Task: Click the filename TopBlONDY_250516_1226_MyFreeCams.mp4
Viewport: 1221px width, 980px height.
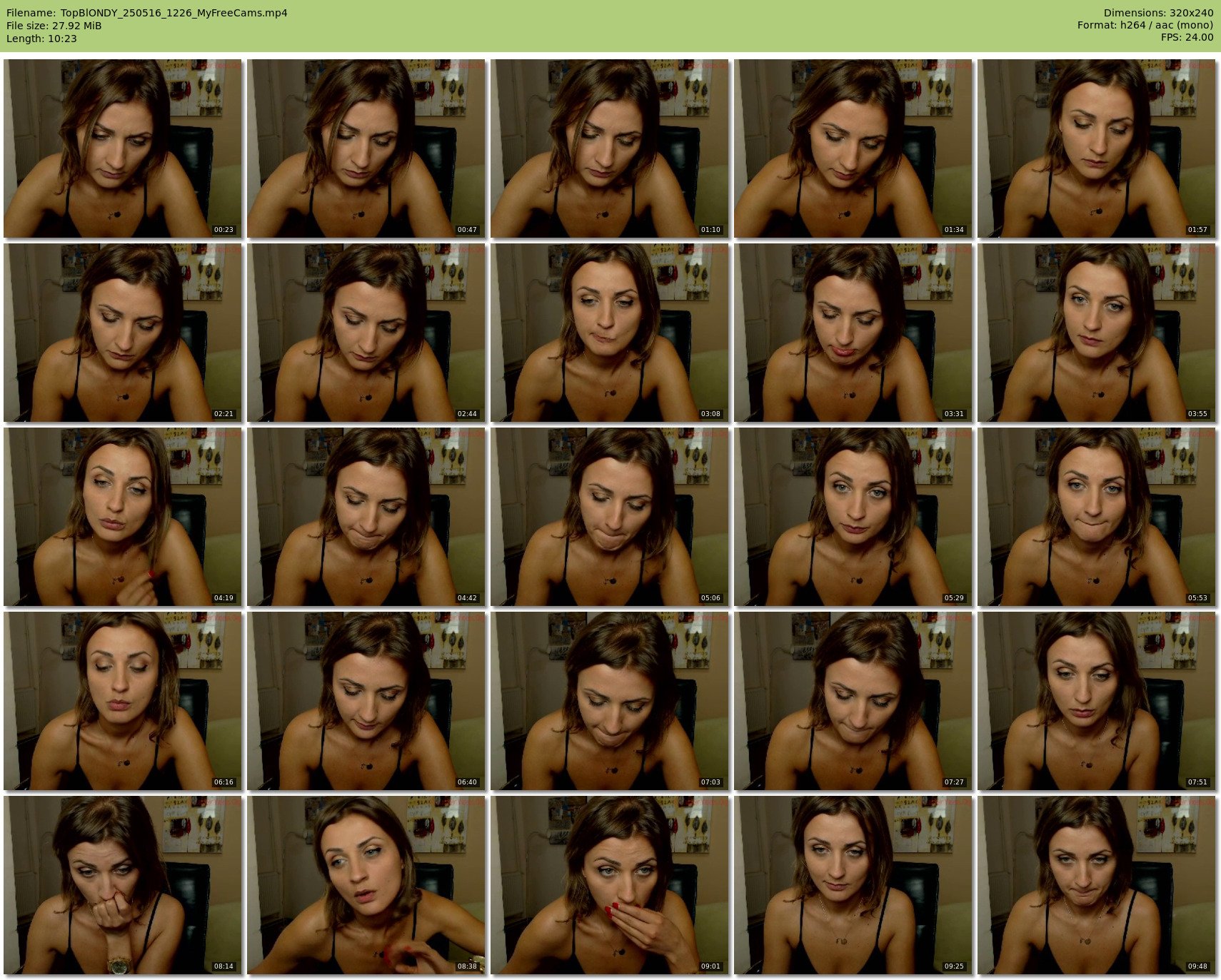Action: (x=174, y=13)
